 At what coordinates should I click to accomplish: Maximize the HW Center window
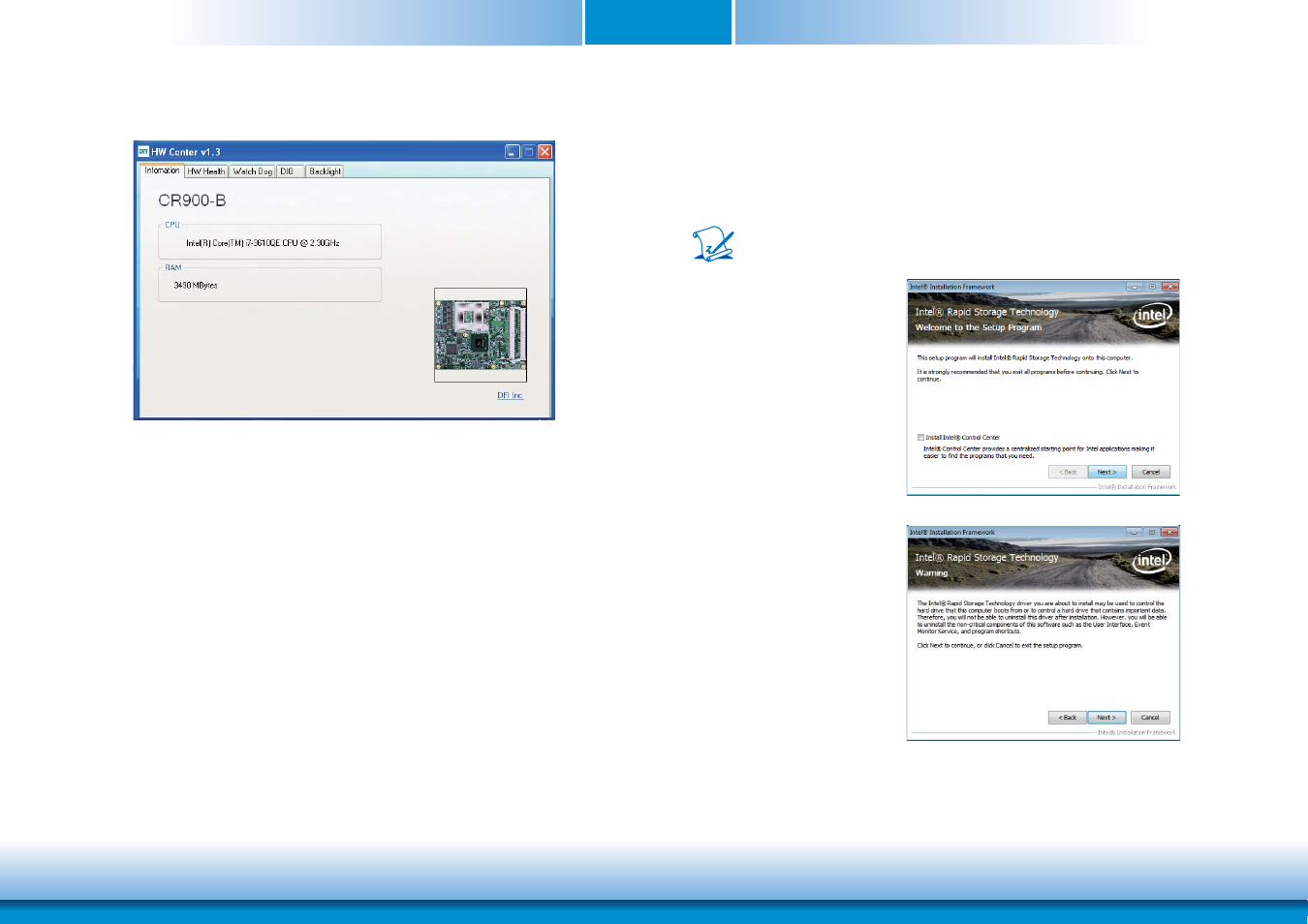529,151
